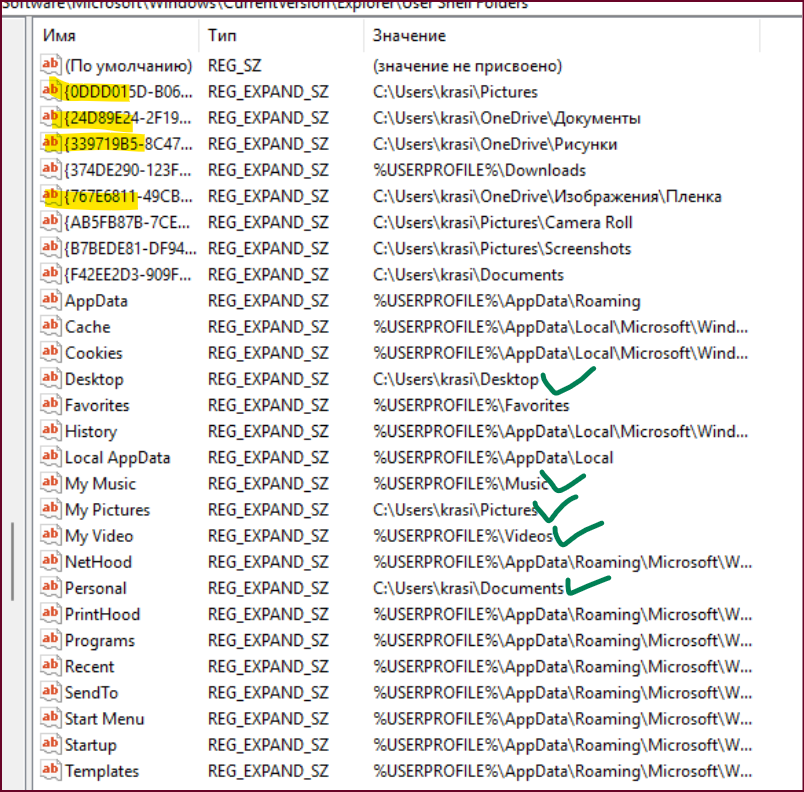Click the ab icon of My Music
The height and width of the screenshot is (792, 804).
(x=50, y=483)
